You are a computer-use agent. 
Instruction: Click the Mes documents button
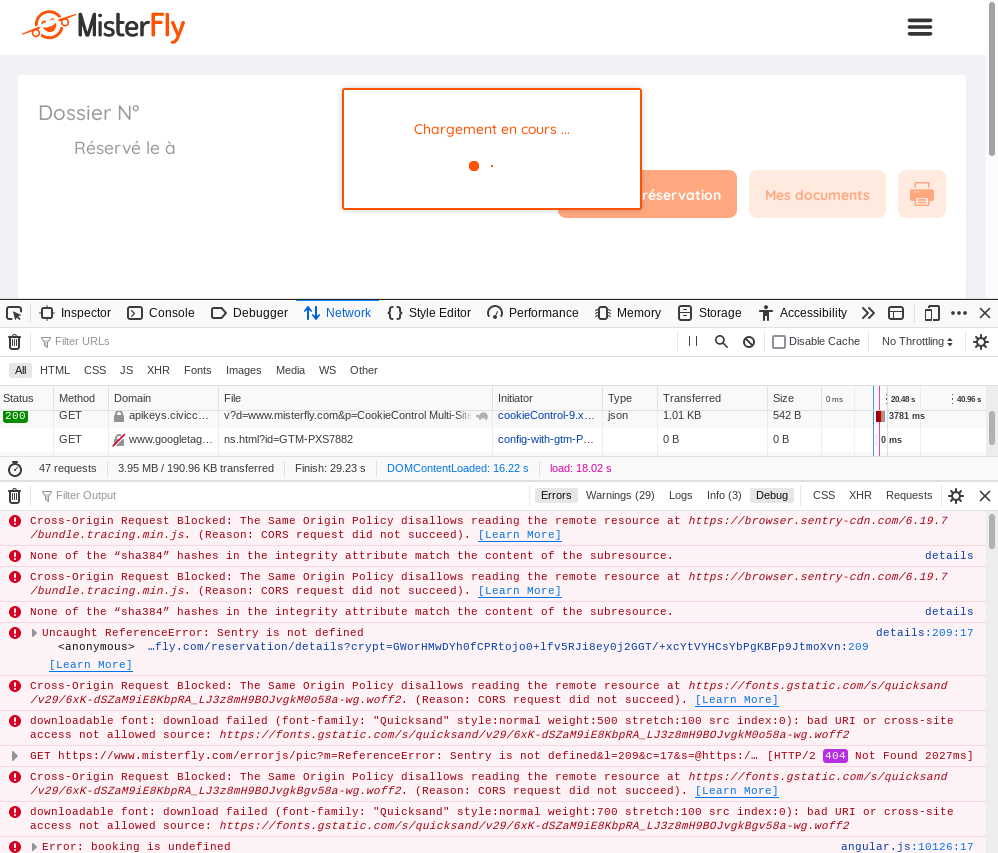point(817,194)
